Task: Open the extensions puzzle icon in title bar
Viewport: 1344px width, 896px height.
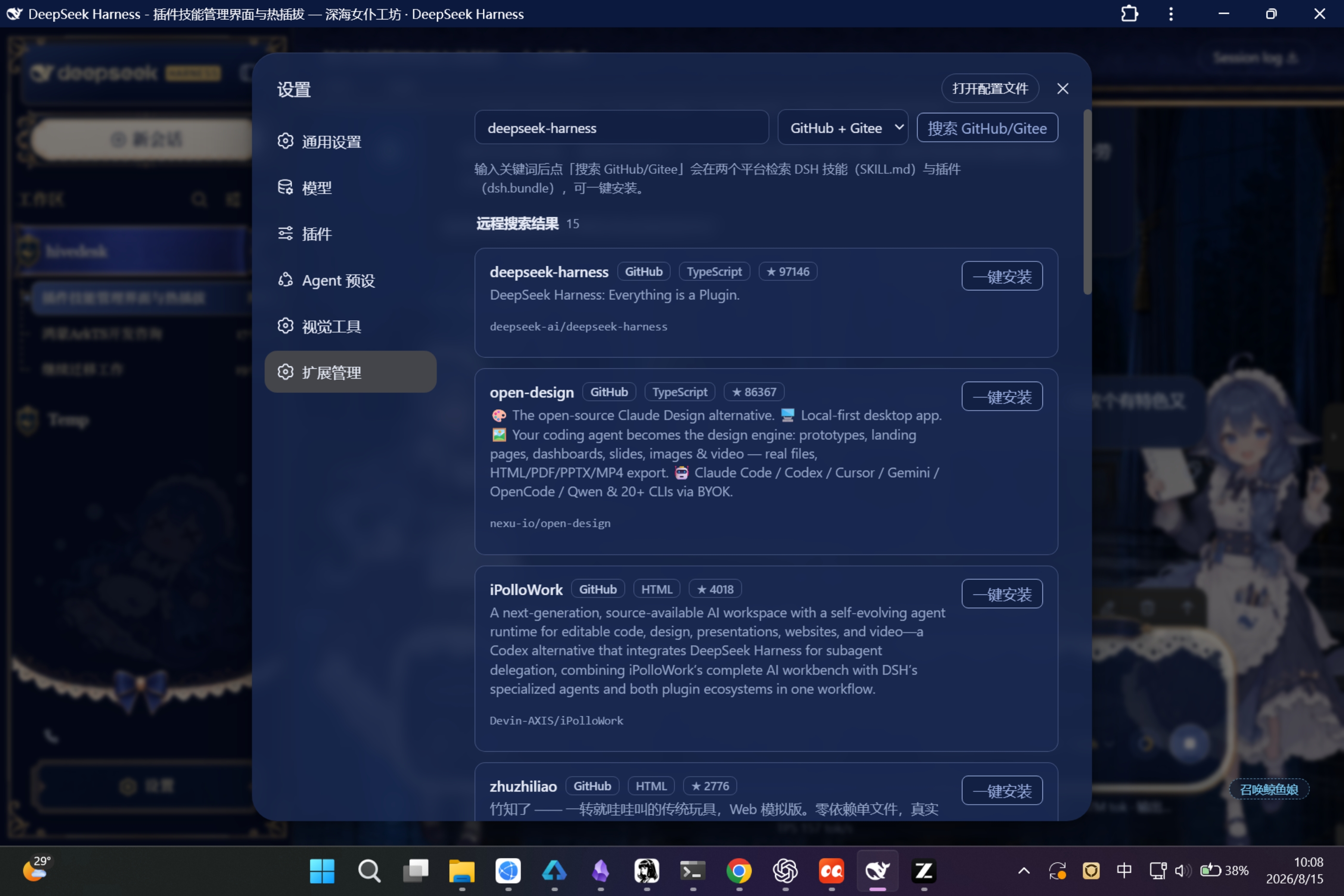Action: [1129, 14]
